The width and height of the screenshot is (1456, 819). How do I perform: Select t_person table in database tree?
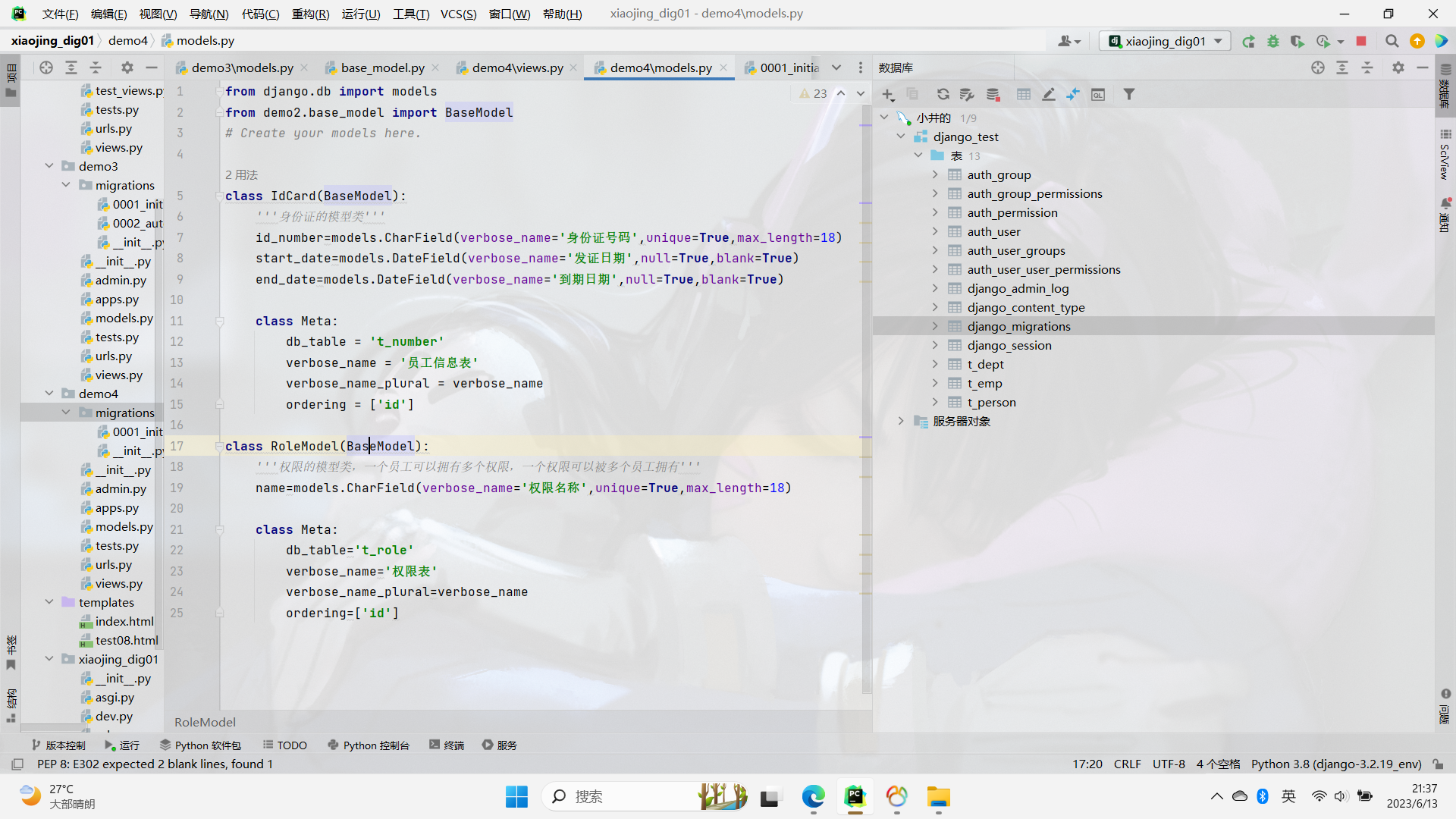coord(991,402)
